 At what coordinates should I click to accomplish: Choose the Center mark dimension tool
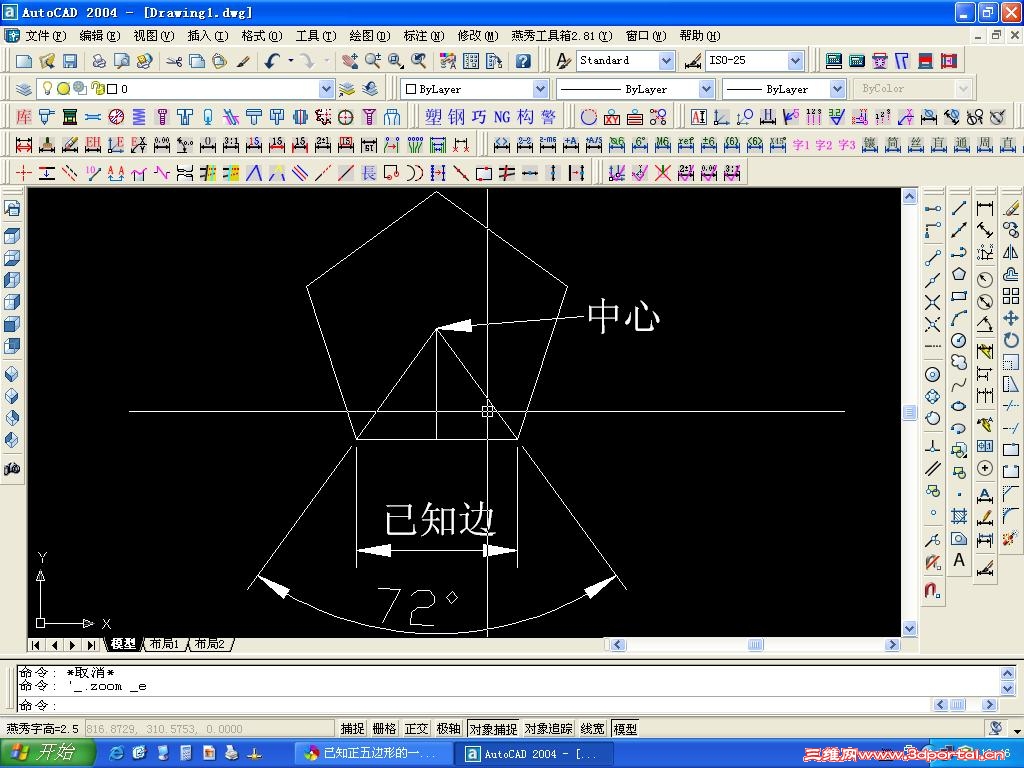[985, 468]
